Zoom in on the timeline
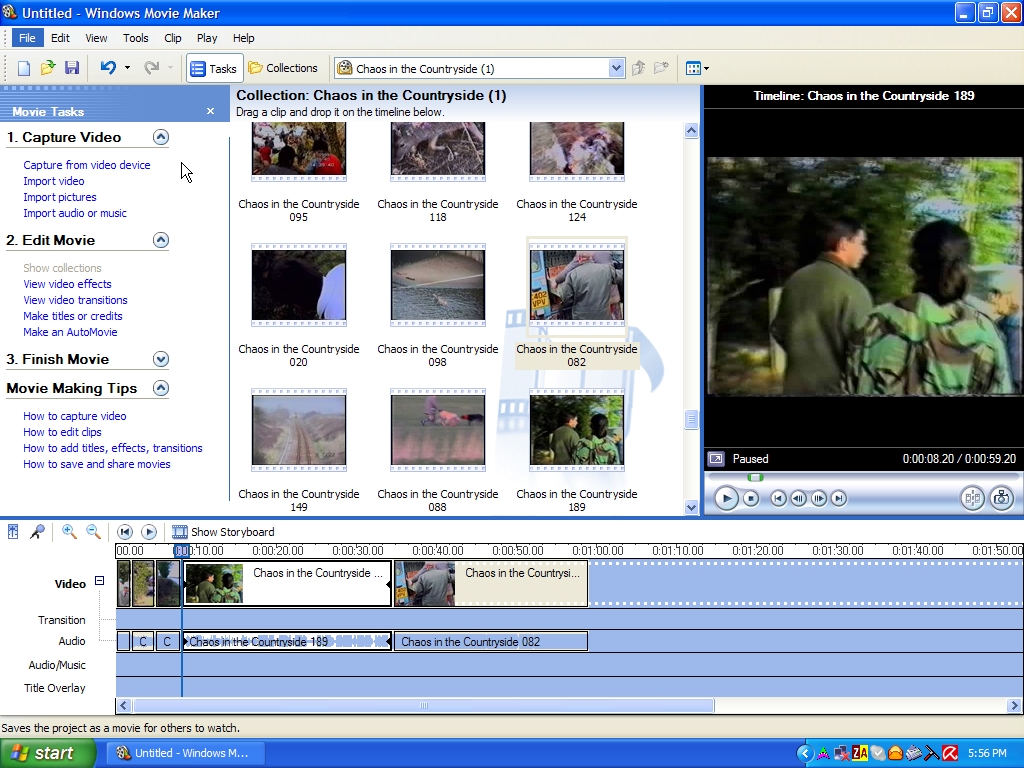1024x768 pixels. pyautogui.click(x=69, y=532)
